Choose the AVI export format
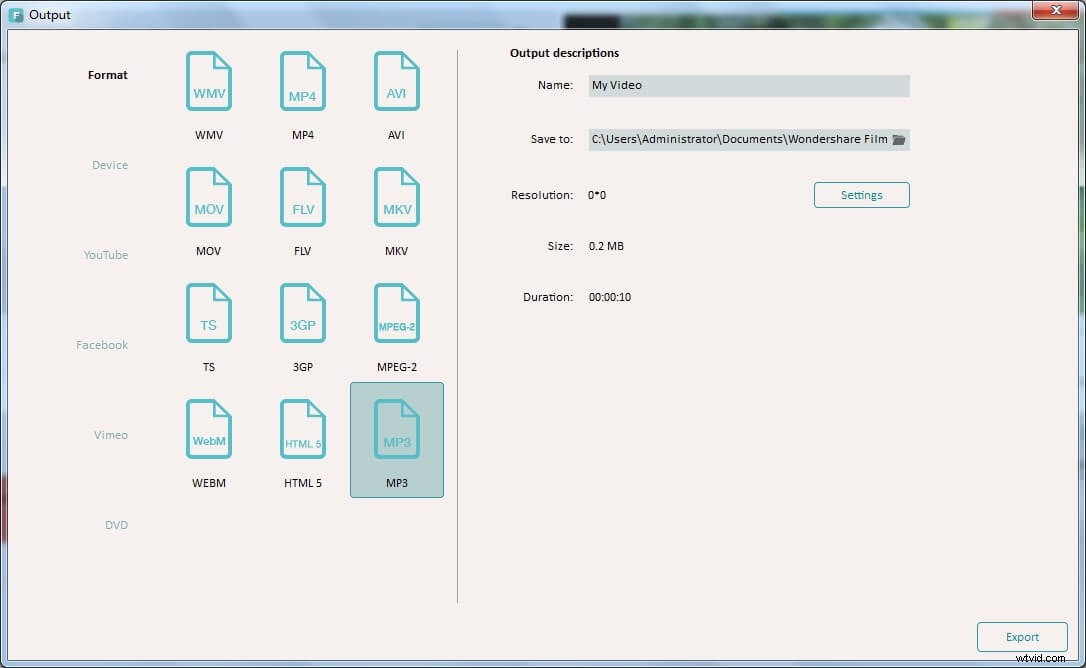Screen dimensions: 1086x668 (396, 81)
